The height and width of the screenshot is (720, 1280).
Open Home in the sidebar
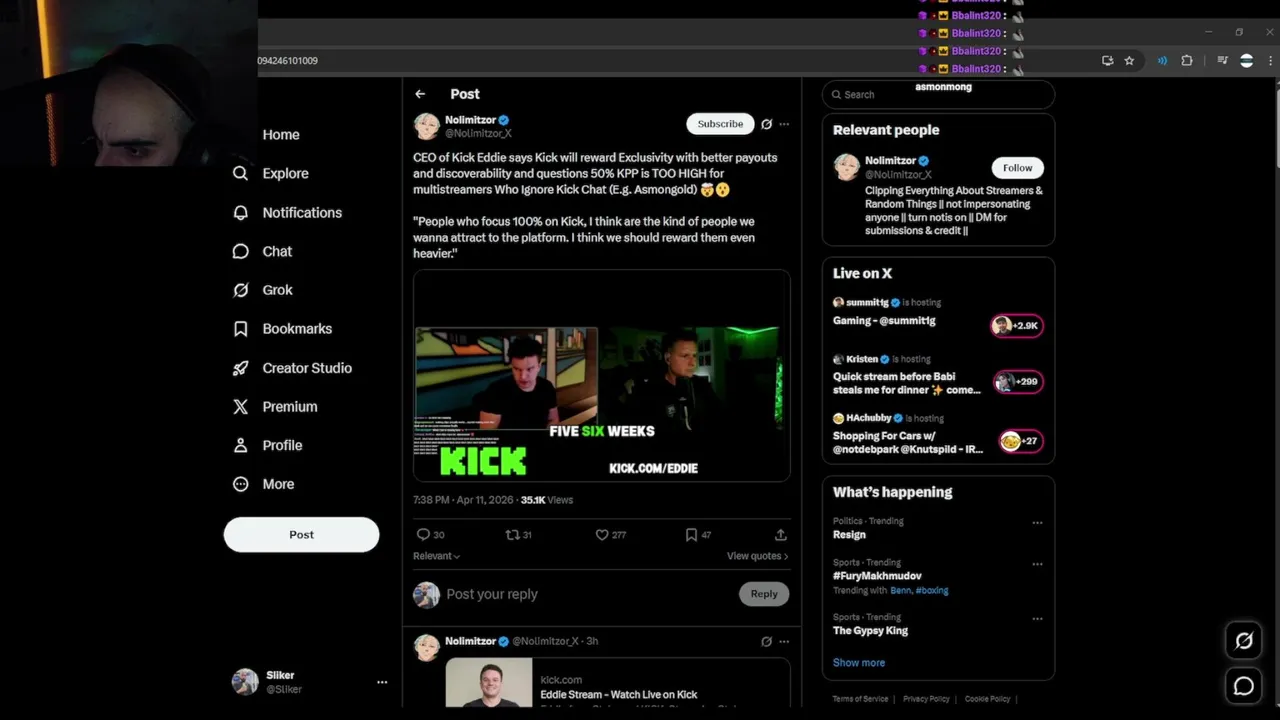[x=281, y=135]
